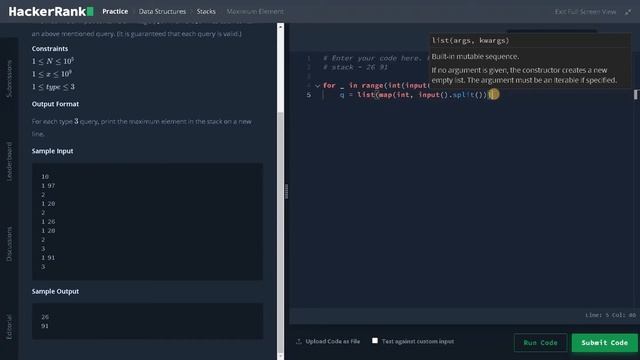Click the 'Built-in mutable sequence.' tooltip text
The width and height of the screenshot is (640, 360).
(475, 56)
